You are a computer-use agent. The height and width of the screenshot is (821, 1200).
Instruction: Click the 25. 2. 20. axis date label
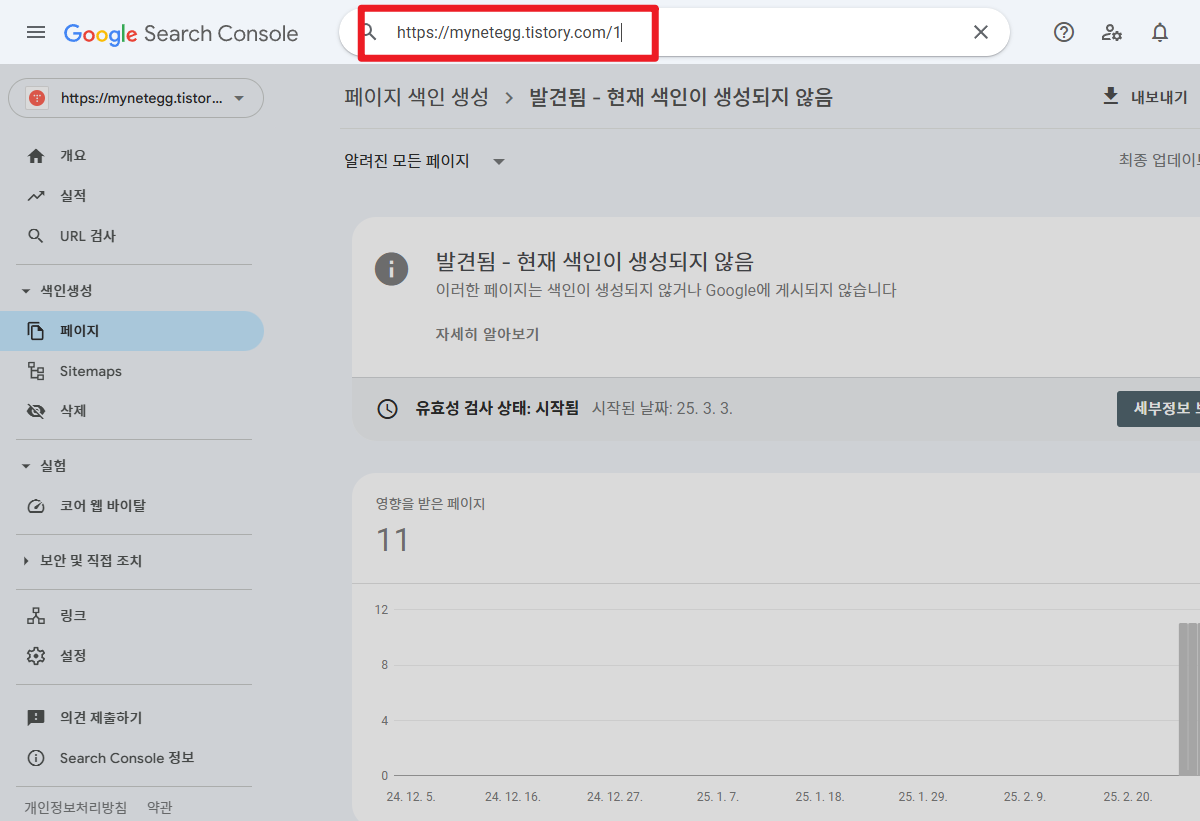(x=1129, y=797)
